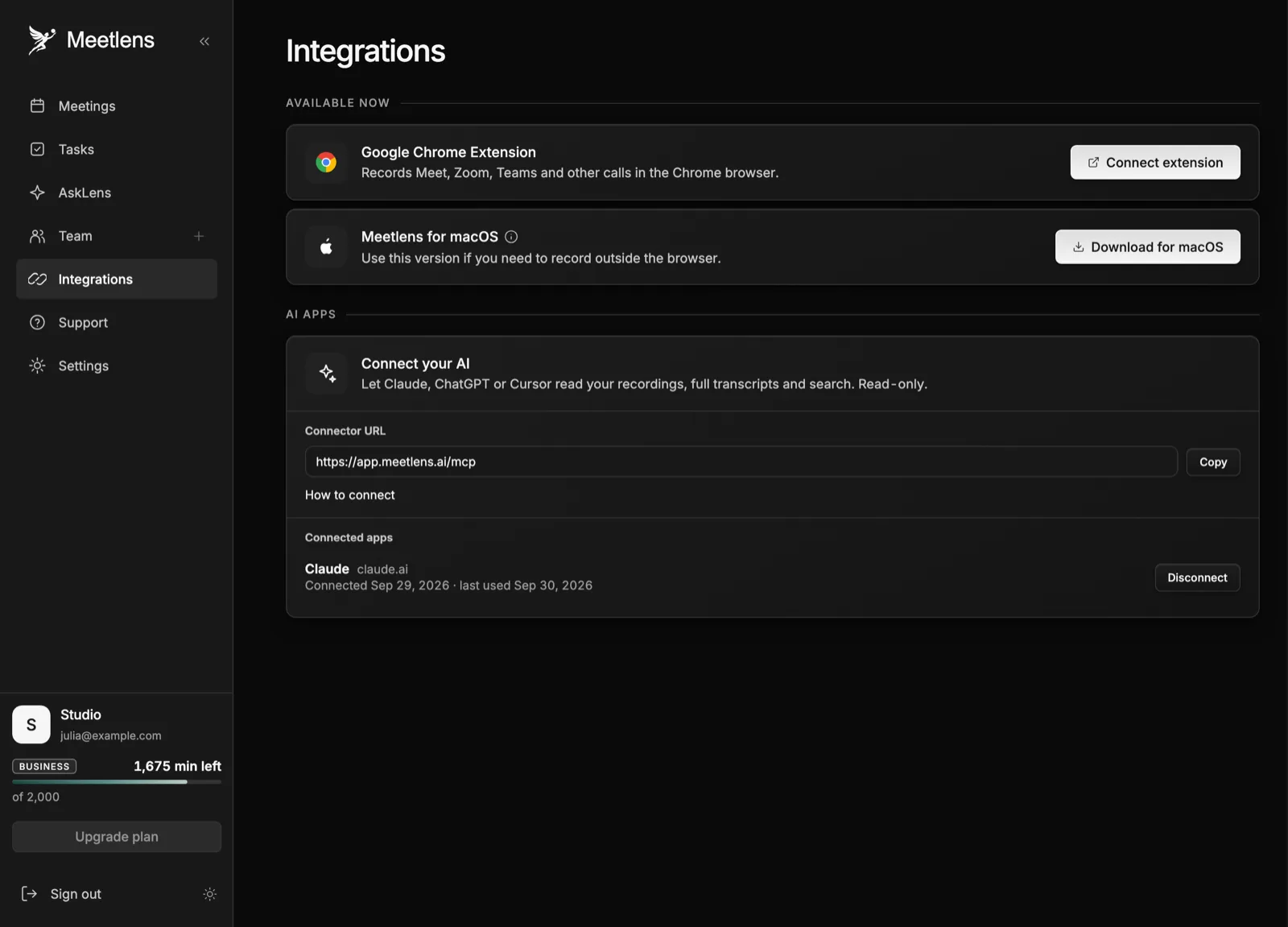
Task: Click the julia@example.com email text
Action: [111, 736]
